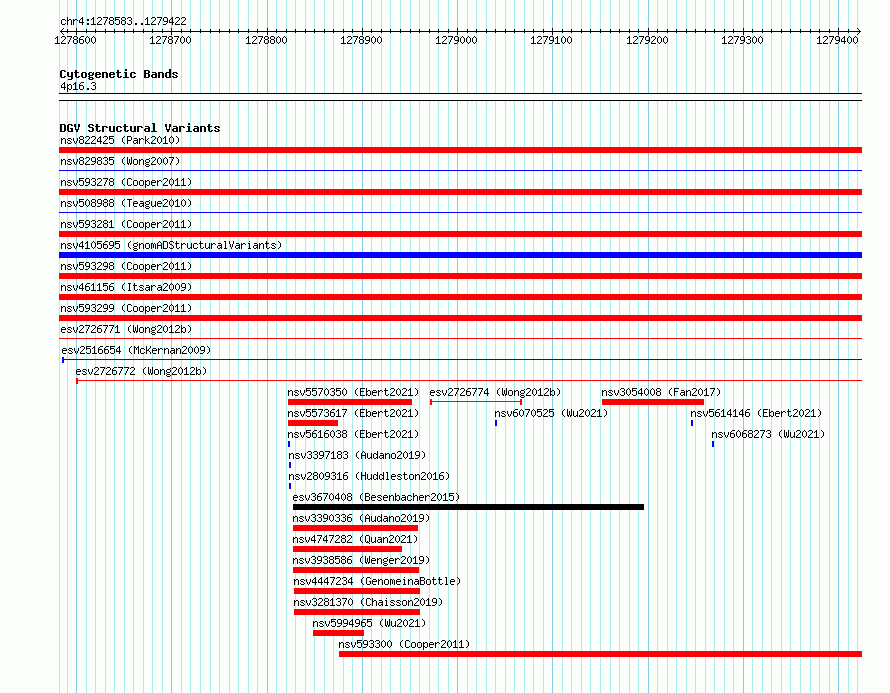This screenshot has width=890, height=693.
Task: Select the thick blue nsv4105695 bar
Action: (460, 255)
